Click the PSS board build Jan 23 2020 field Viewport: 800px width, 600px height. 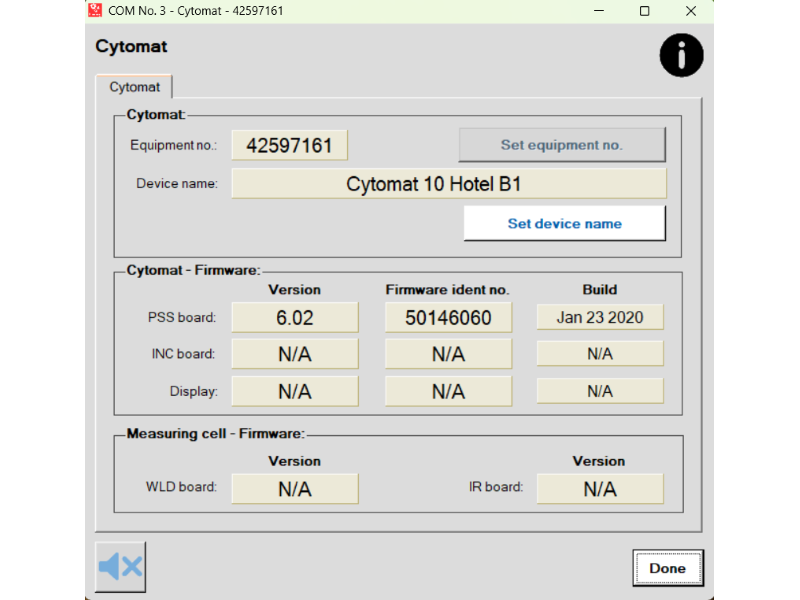coord(600,318)
